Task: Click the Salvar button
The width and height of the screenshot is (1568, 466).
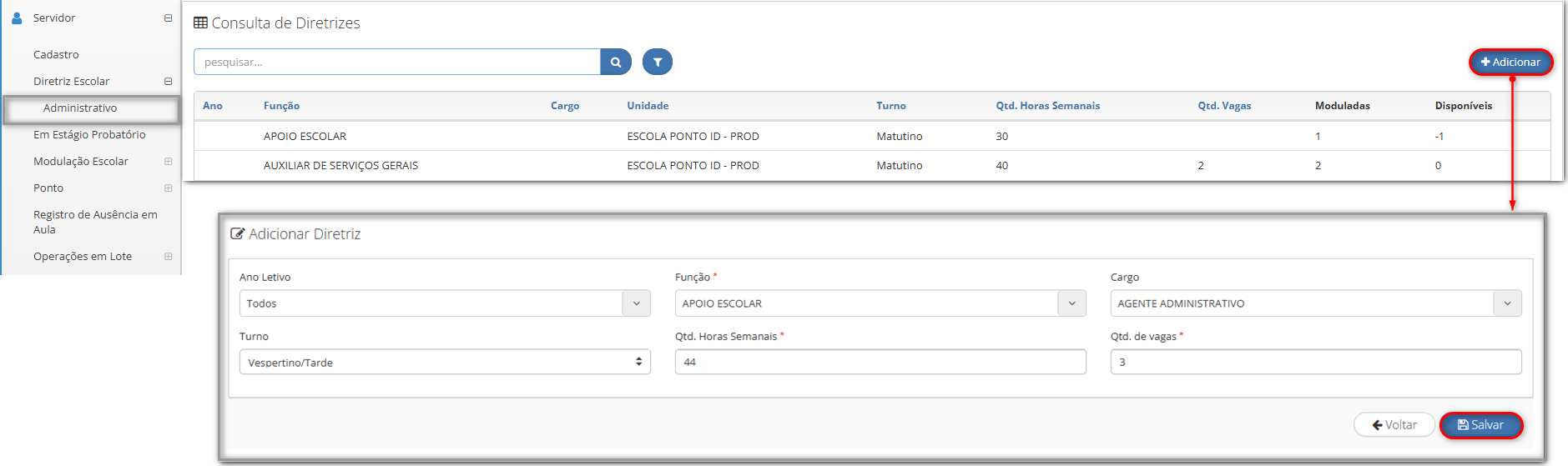Action: (x=1481, y=425)
